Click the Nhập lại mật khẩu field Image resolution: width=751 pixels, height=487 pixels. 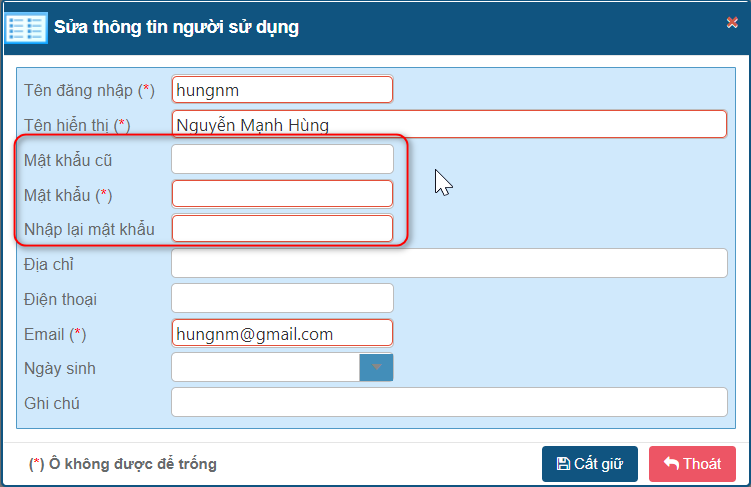click(282, 228)
